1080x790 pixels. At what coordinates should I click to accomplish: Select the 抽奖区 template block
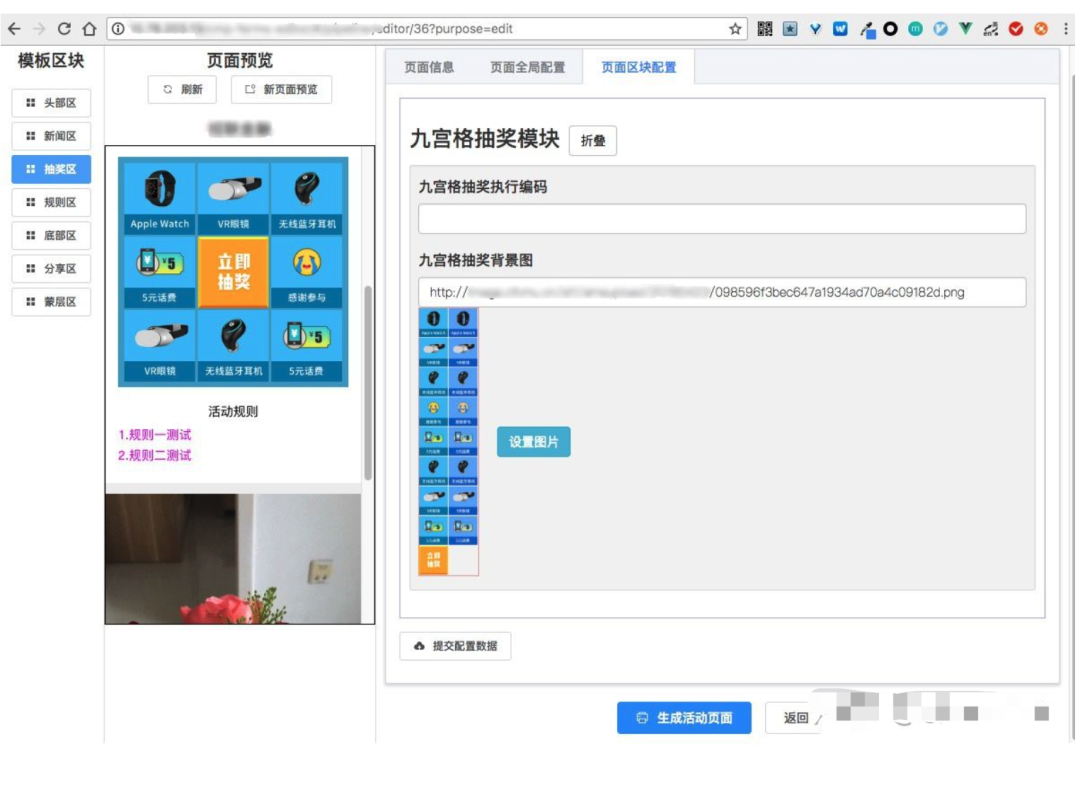51,169
